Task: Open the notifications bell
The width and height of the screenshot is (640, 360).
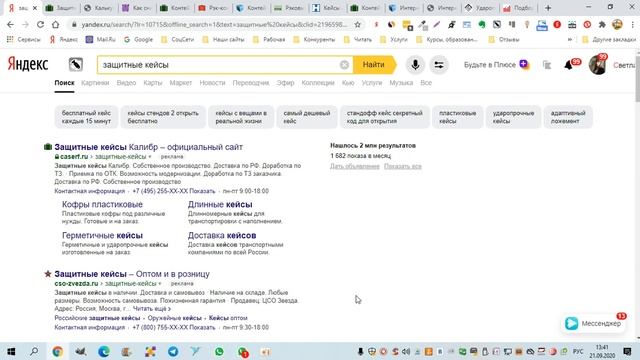Action: coord(568,65)
